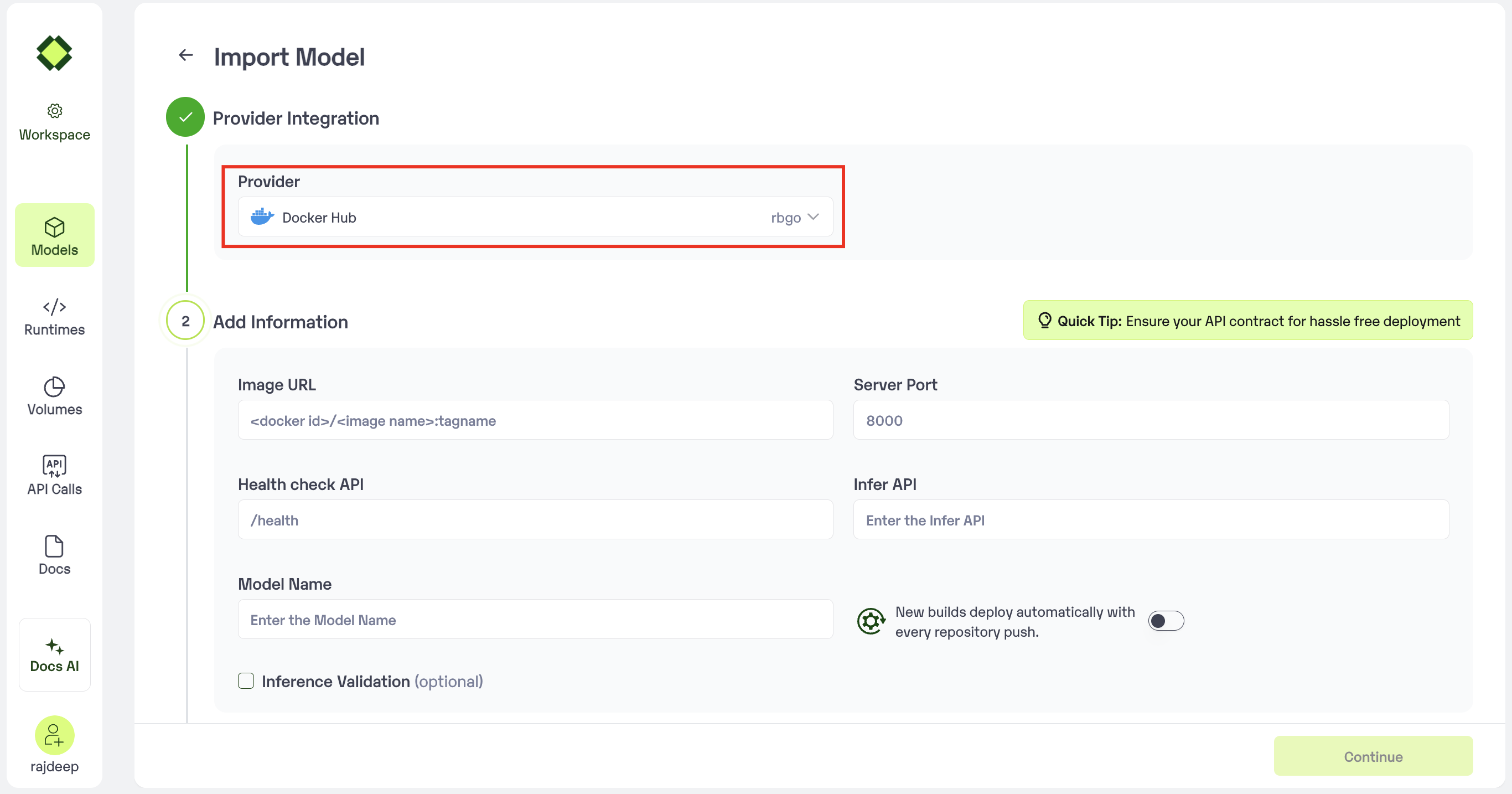Expand the Docker Hub provider dropdown
This screenshot has width=1512, height=794.
tap(535, 217)
